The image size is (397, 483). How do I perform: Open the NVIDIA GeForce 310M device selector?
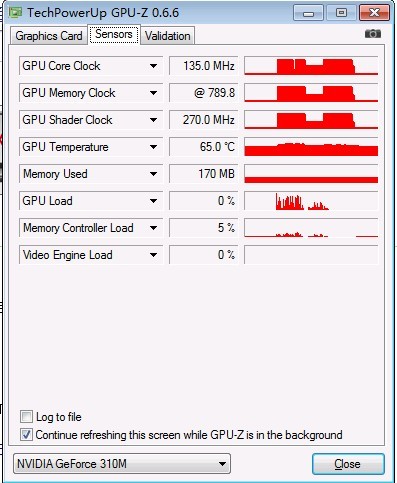pos(122,464)
